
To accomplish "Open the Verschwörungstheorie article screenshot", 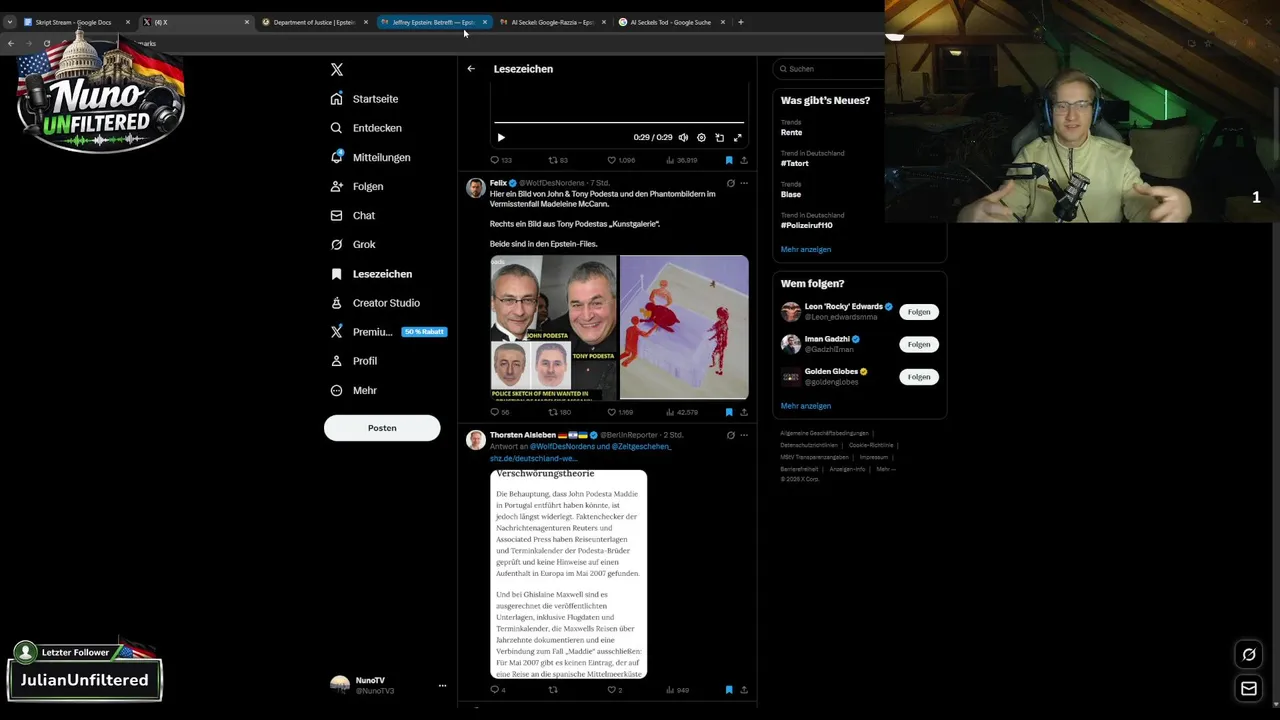I will (568, 575).
